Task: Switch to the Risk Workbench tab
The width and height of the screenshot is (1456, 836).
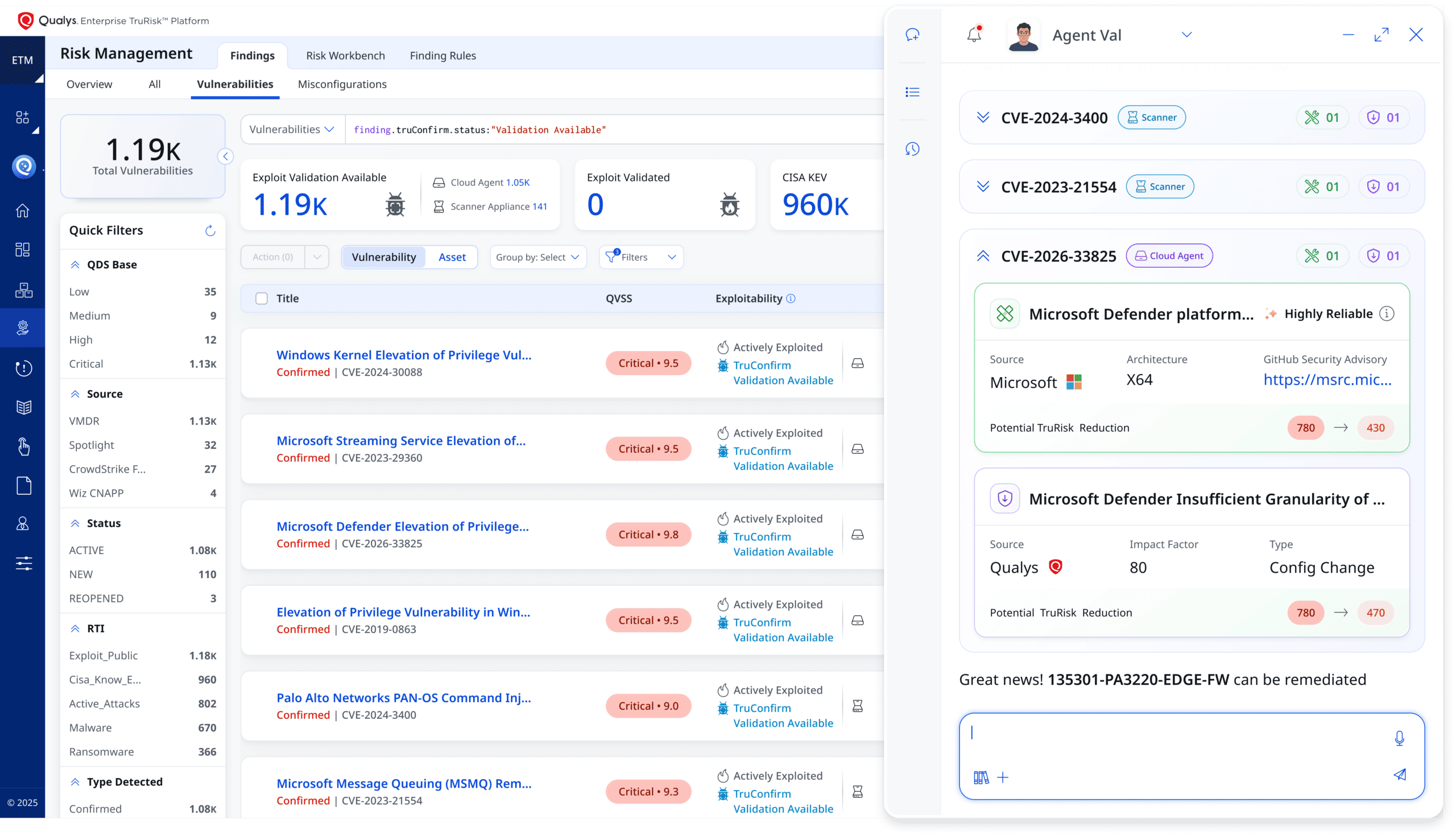Action: pyautogui.click(x=345, y=56)
